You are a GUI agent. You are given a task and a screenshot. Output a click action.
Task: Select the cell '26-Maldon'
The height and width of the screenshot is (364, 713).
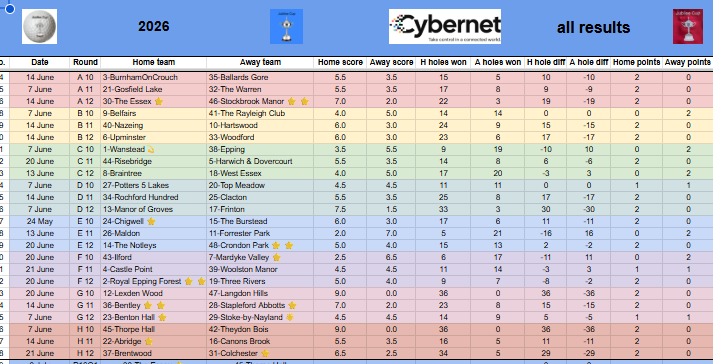point(154,233)
